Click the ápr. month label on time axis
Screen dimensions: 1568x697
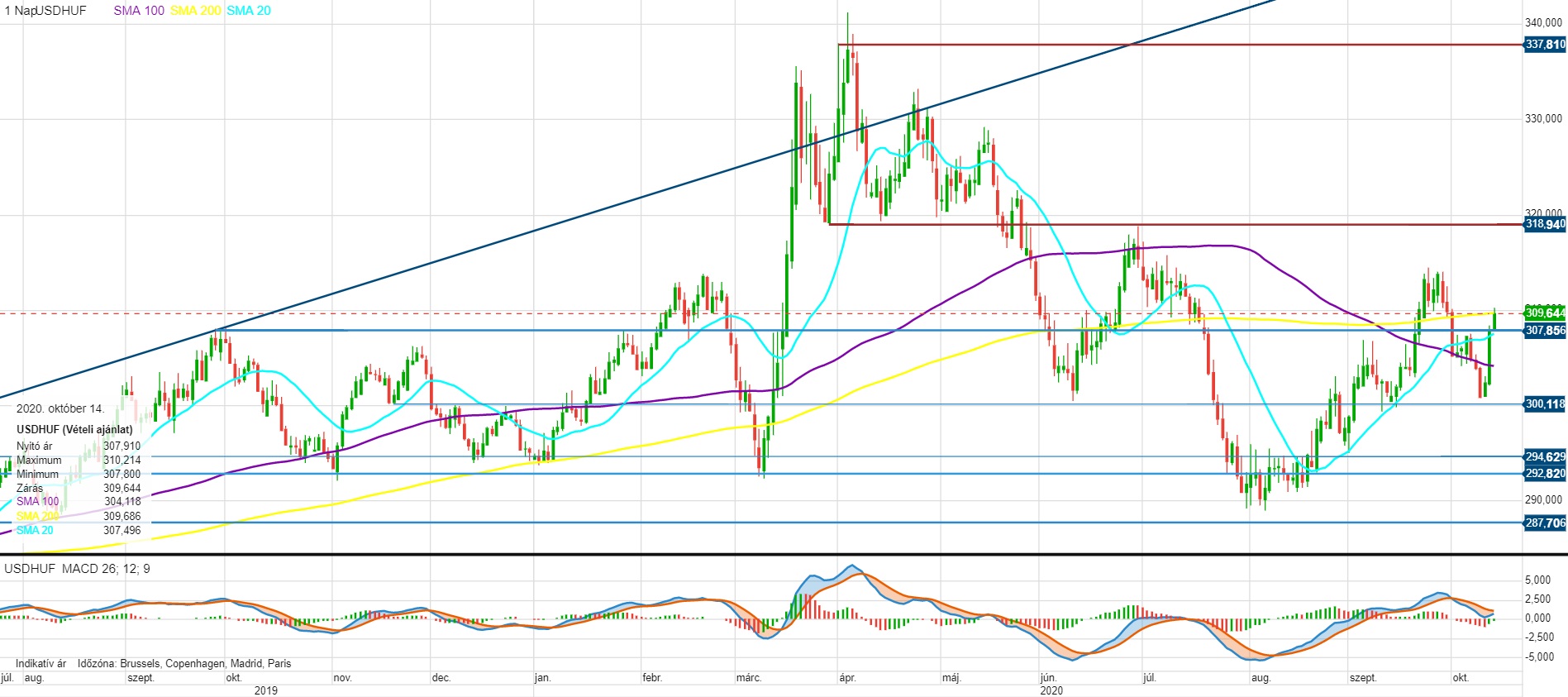[x=847, y=678]
